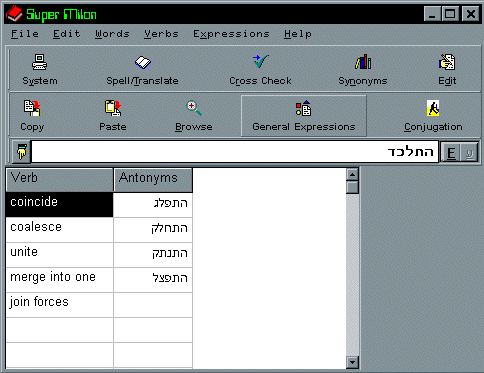Open the Words menu
The height and width of the screenshot is (373, 484).
[112, 34]
